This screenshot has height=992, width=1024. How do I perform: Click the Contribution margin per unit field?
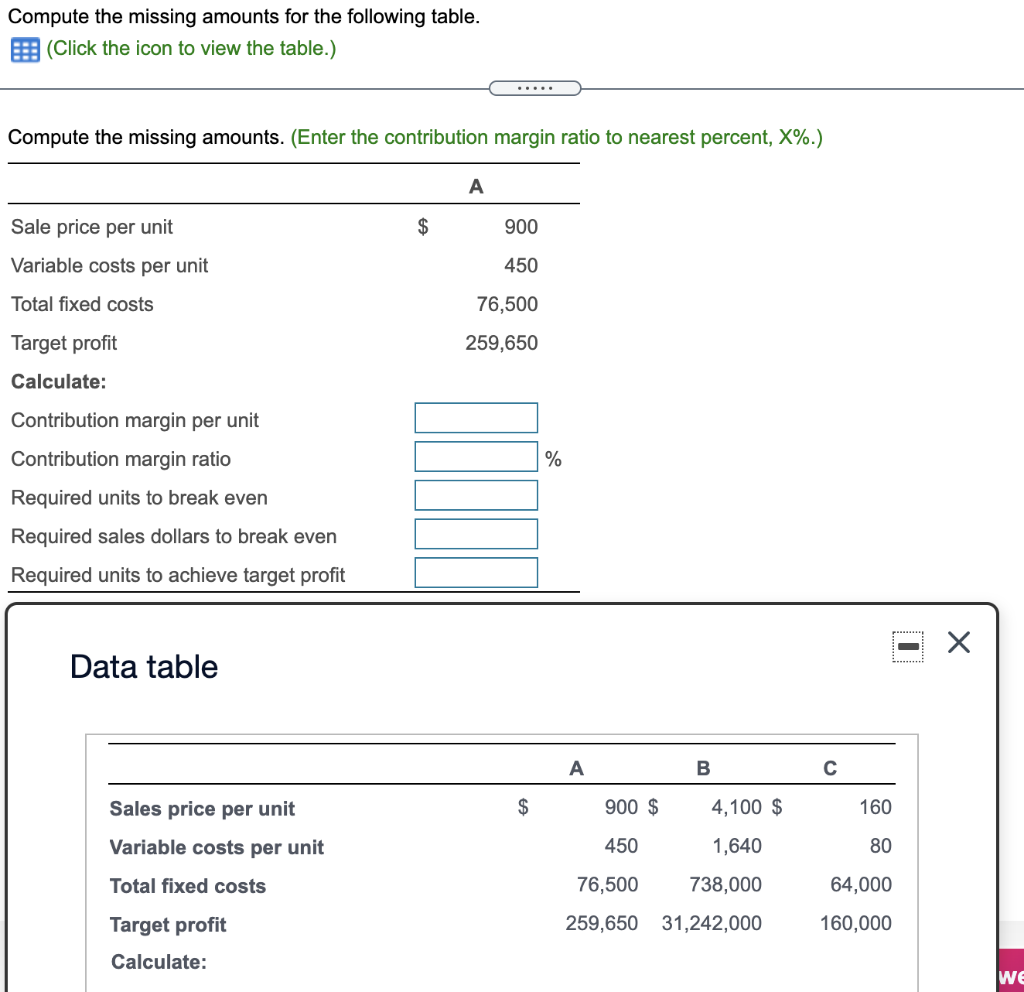coord(476,419)
